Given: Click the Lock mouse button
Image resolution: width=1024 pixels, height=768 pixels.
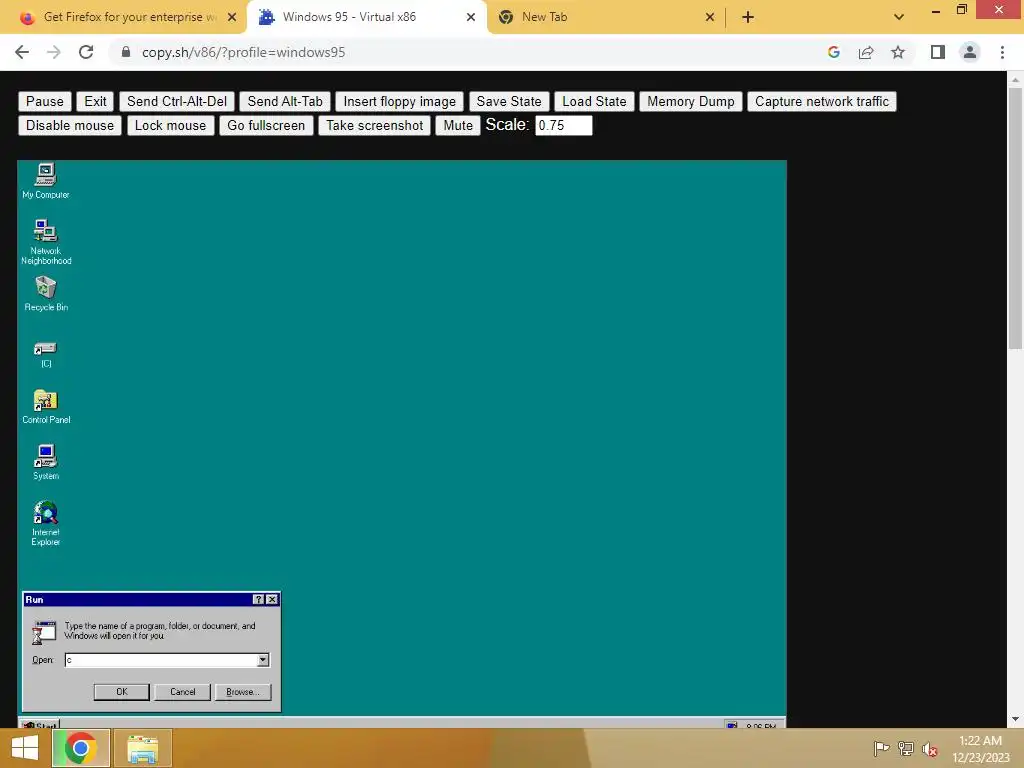Looking at the screenshot, I should (170, 125).
